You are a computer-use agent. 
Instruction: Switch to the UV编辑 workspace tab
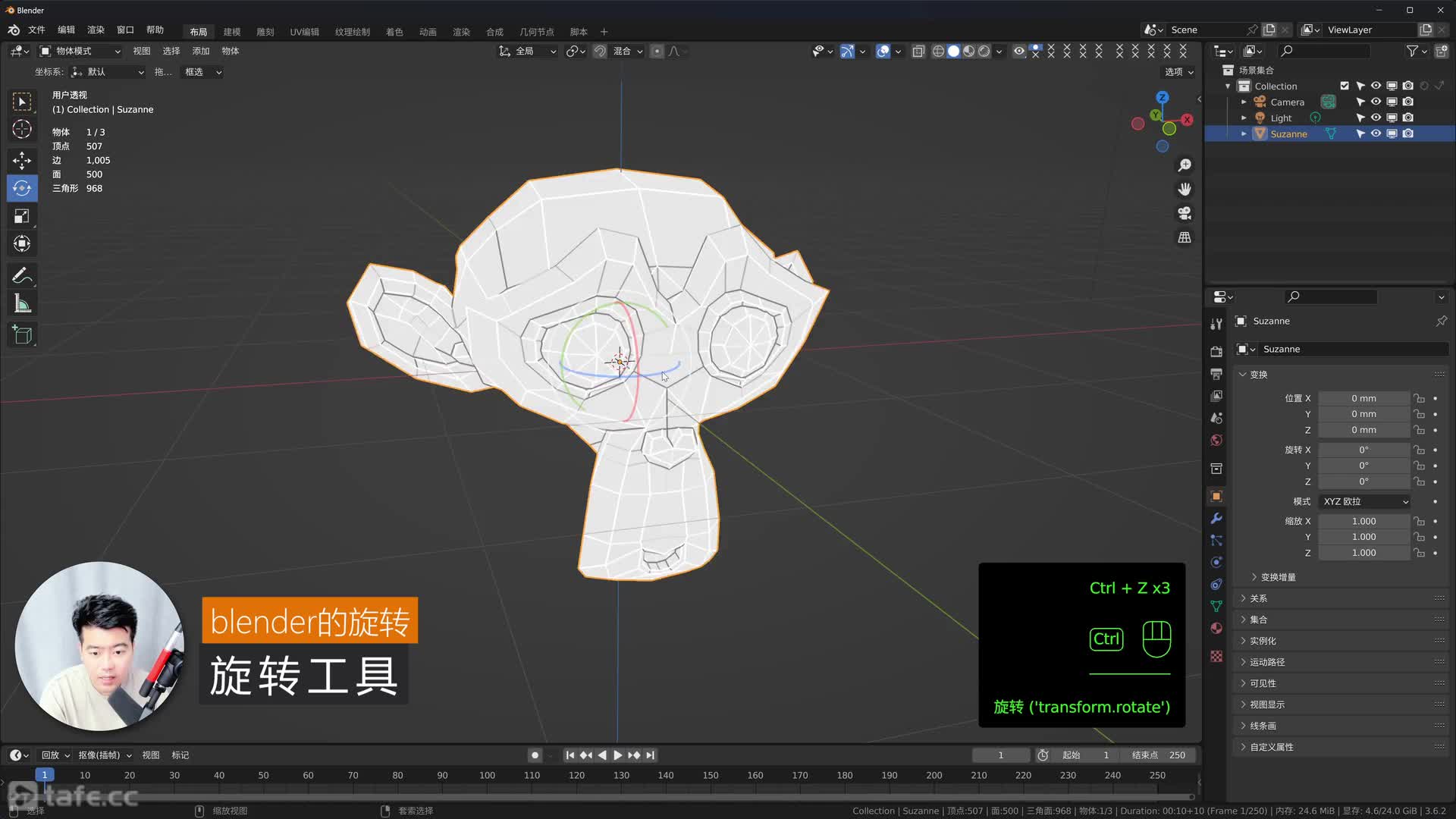304,32
